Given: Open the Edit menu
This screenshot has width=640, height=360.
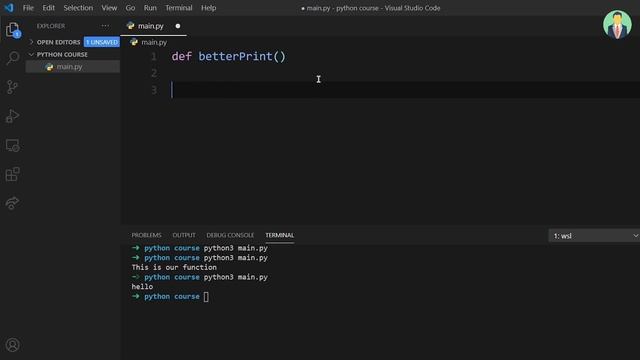Looking at the screenshot, I should click(x=49, y=8).
